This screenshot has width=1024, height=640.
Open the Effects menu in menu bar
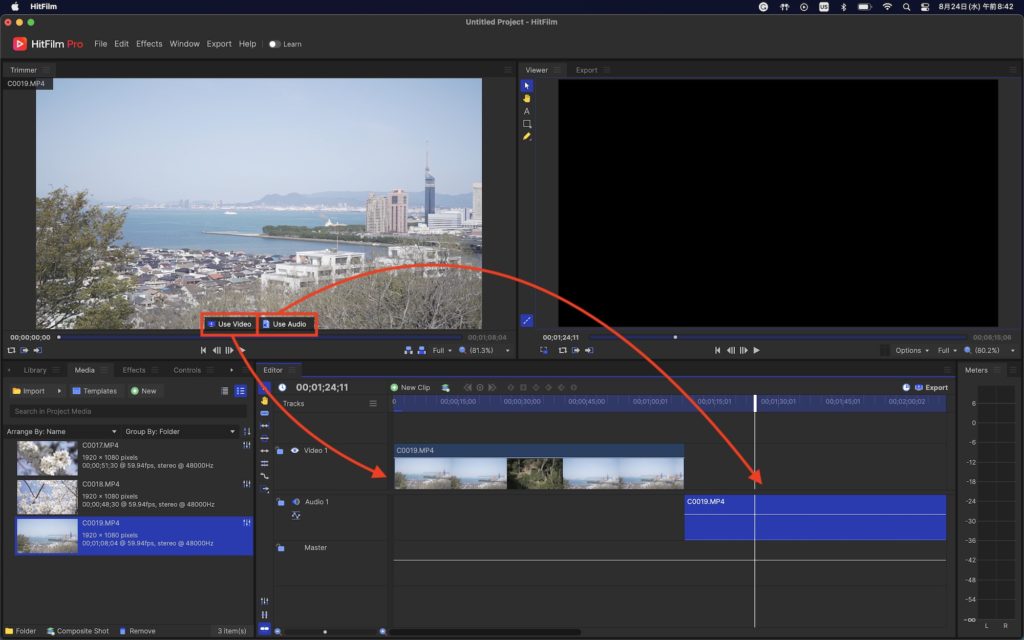(x=149, y=44)
